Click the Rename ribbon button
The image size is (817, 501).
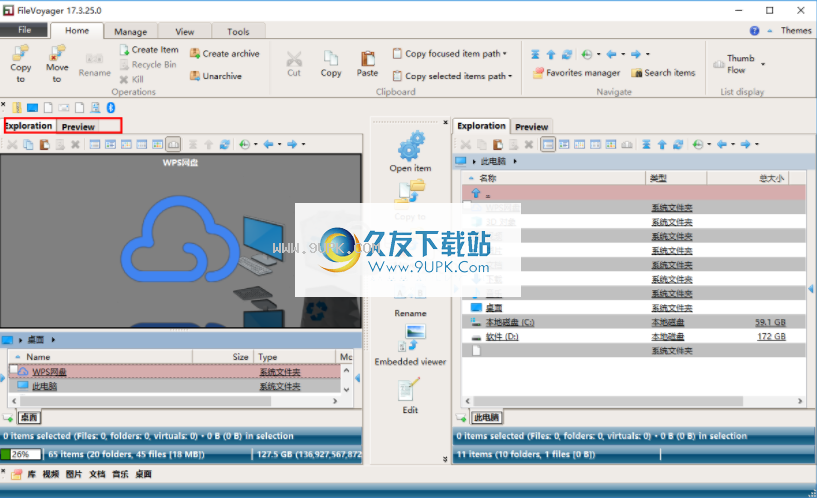94,65
